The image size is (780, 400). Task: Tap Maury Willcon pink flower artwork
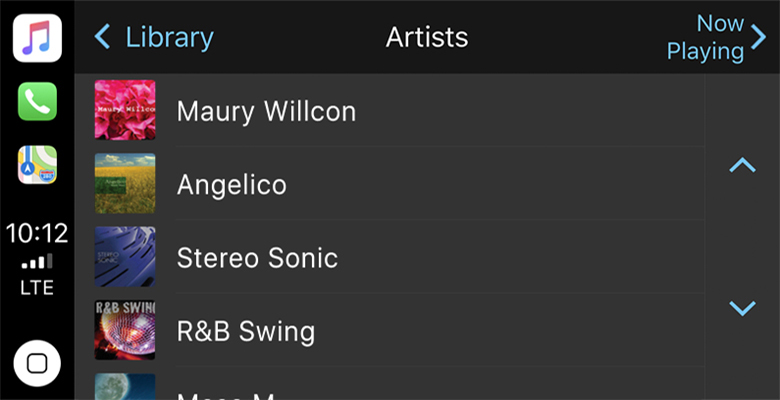[125, 110]
